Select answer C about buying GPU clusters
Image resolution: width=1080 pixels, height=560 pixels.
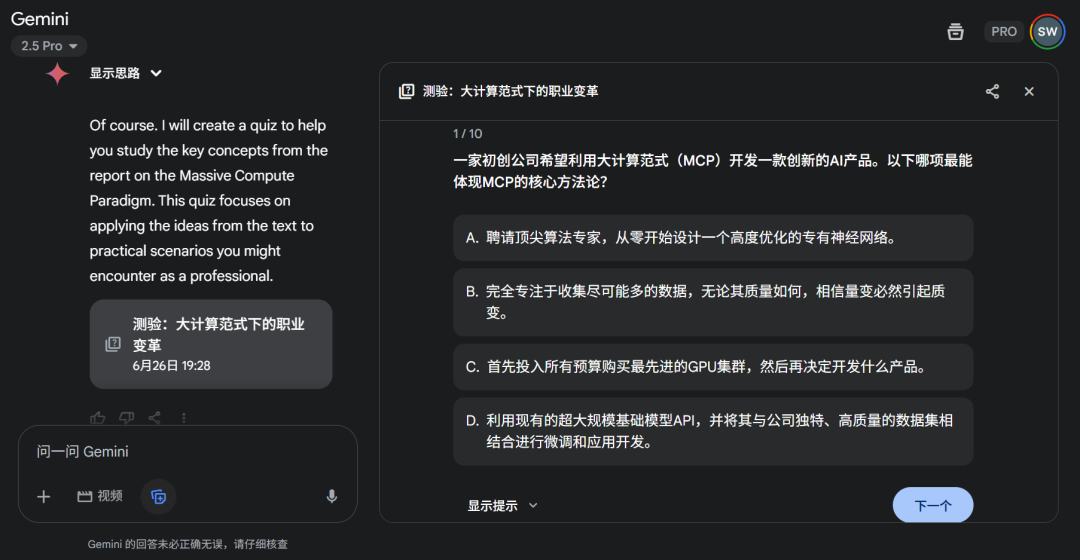(712, 367)
